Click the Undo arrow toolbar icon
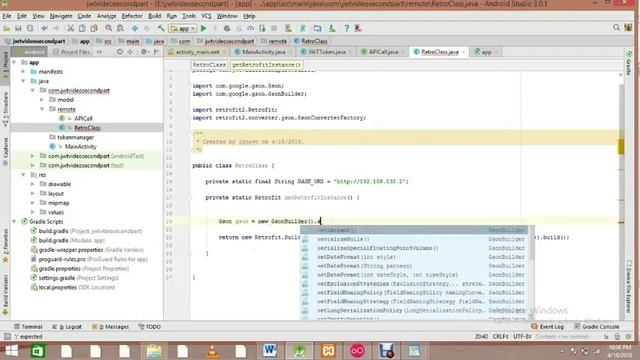The width and height of the screenshot is (640, 360). tap(44, 28)
